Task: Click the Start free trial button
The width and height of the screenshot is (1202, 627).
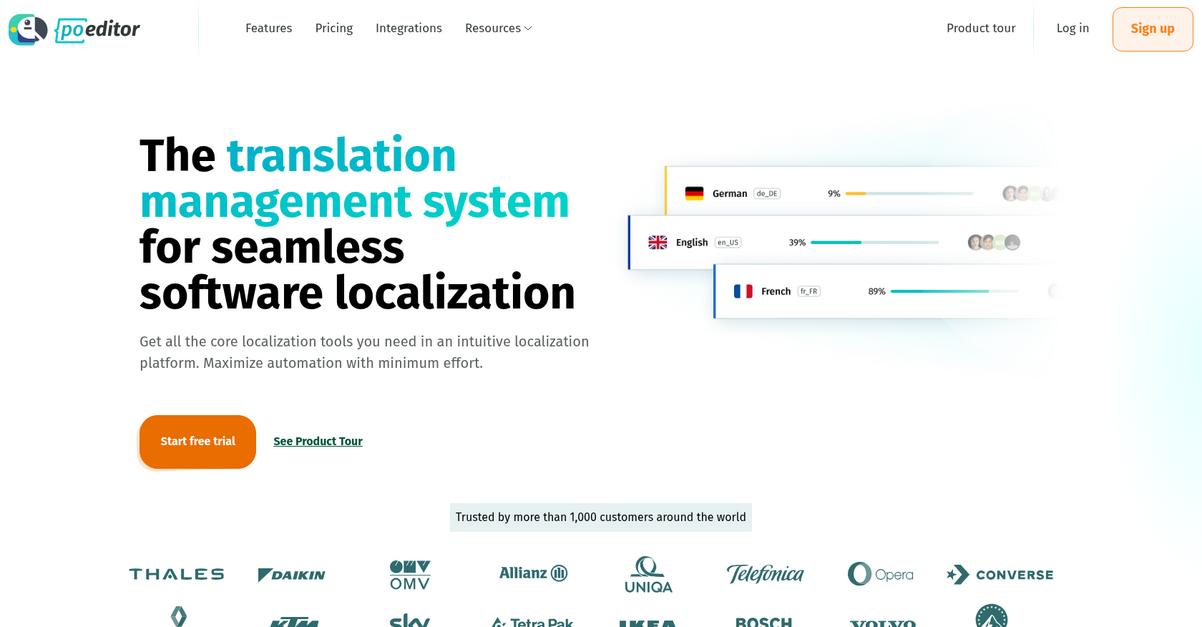Action: (x=198, y=441)
